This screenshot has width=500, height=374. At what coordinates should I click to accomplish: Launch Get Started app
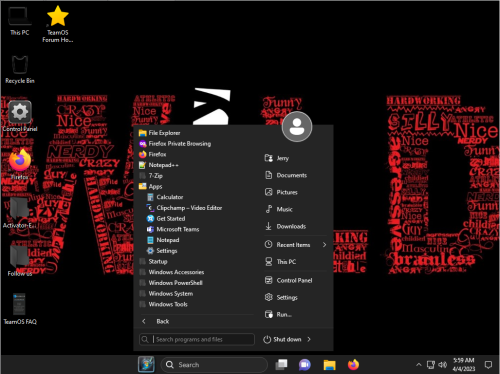[166, 218]
